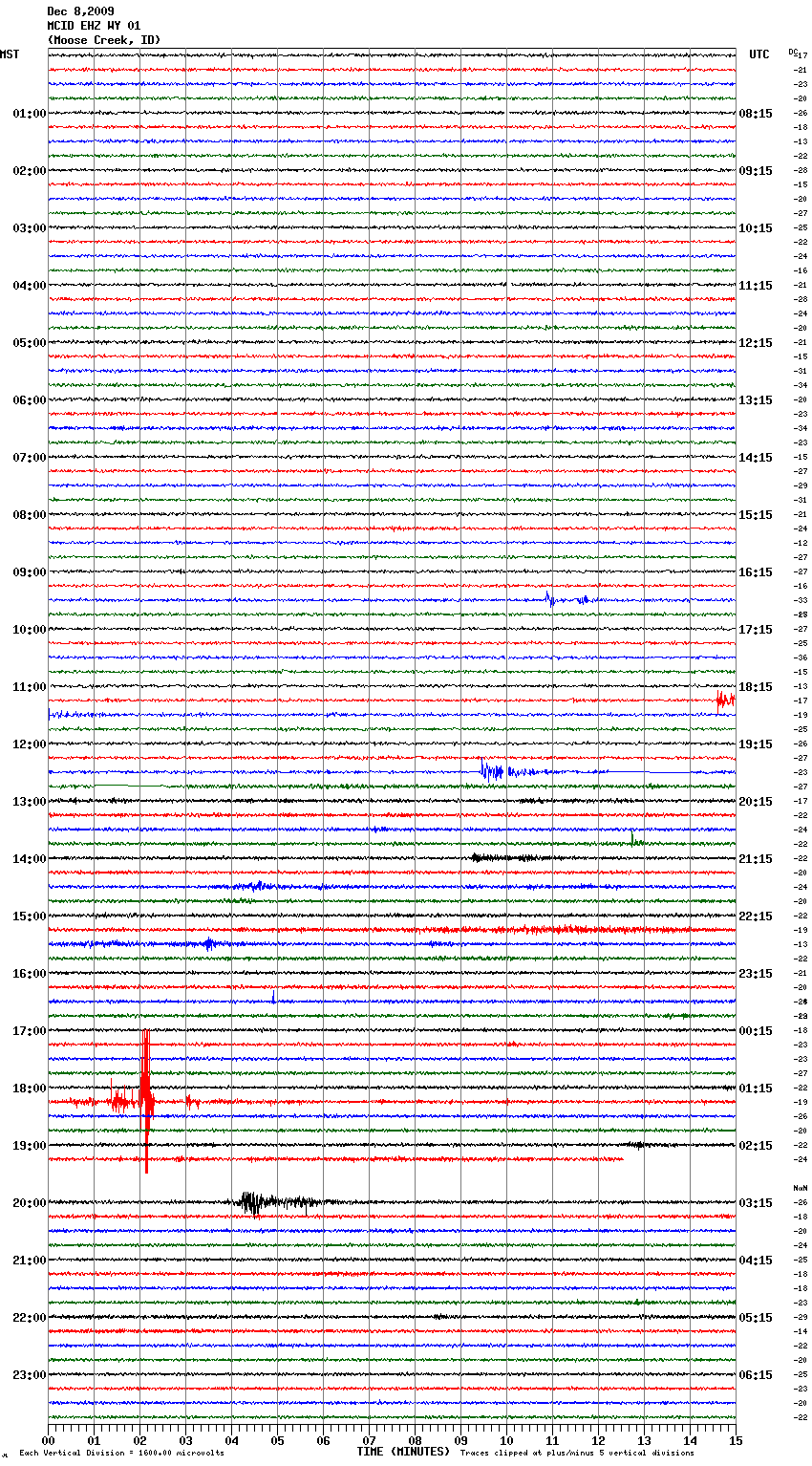Viewport: 812px width, 1466px height.
Task: Select the '02:00' MST hour label
Action: click(29, 171)
